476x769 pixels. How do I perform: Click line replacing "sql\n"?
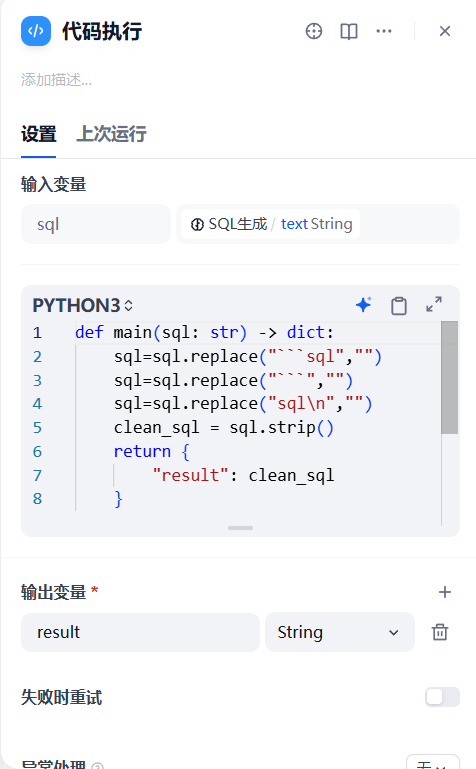(243, 404)
